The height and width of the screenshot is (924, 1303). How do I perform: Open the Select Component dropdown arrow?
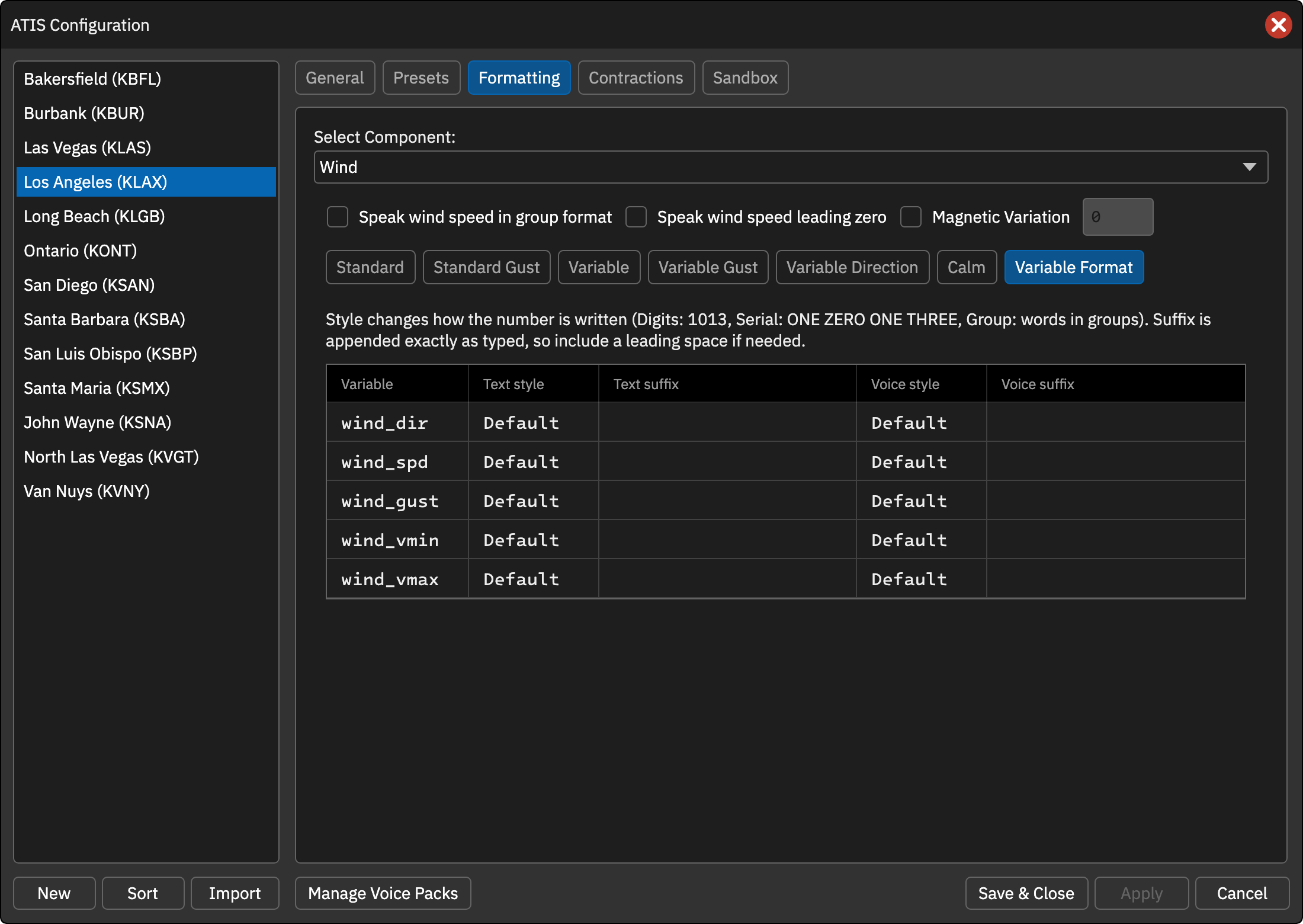click(1249, 167)
